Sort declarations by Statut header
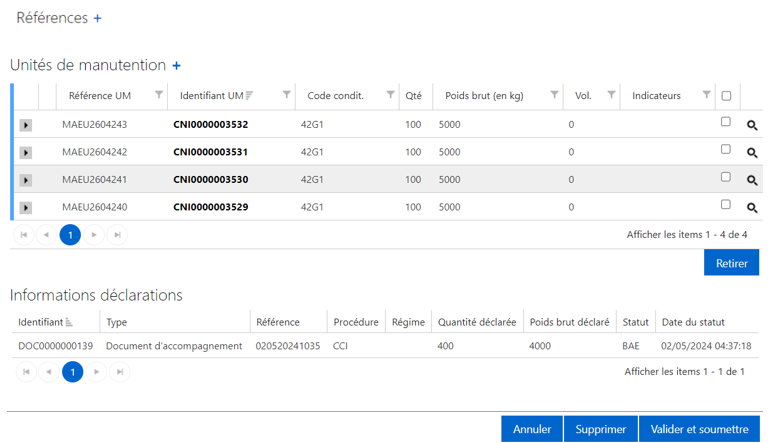 click(635, 322)
